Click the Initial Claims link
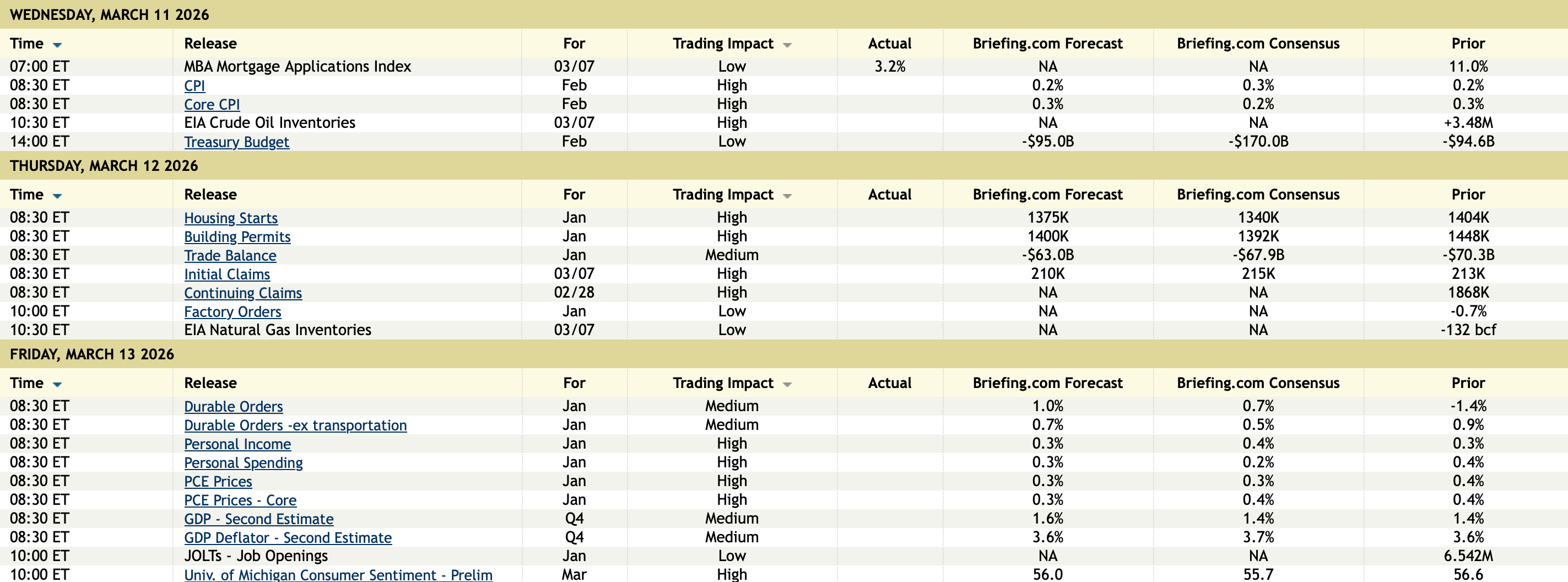The width and height of the screenshot is (1568, 582). [x=227, y=274]
